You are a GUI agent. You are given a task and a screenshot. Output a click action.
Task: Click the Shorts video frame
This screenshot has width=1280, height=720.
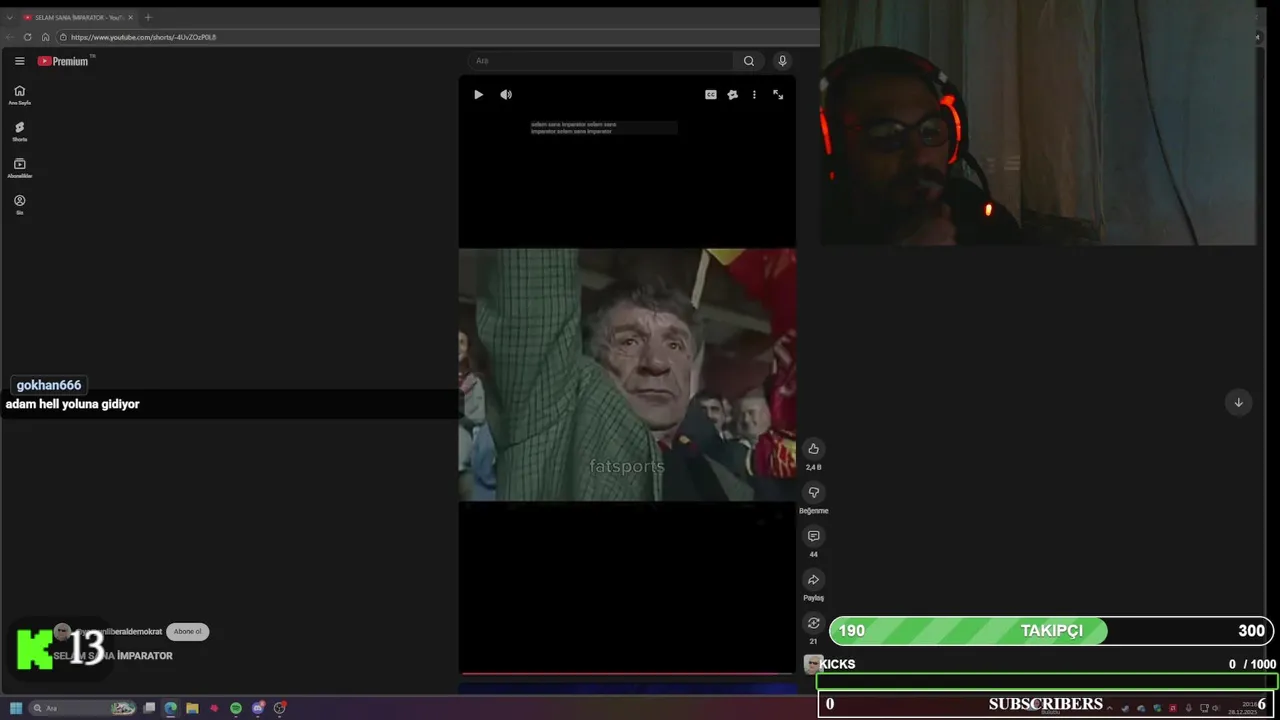point(627,375)
